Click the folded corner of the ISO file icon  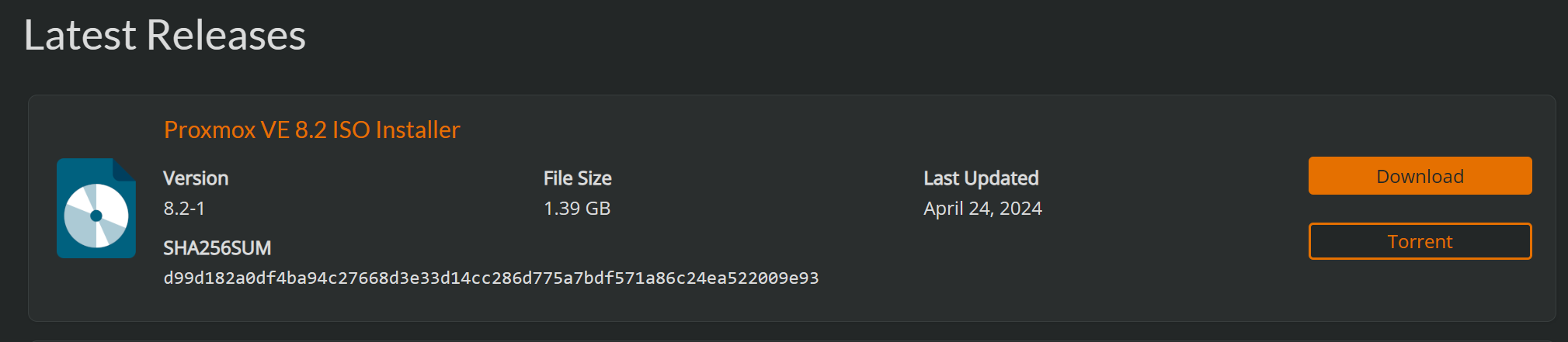pos(124,169)
